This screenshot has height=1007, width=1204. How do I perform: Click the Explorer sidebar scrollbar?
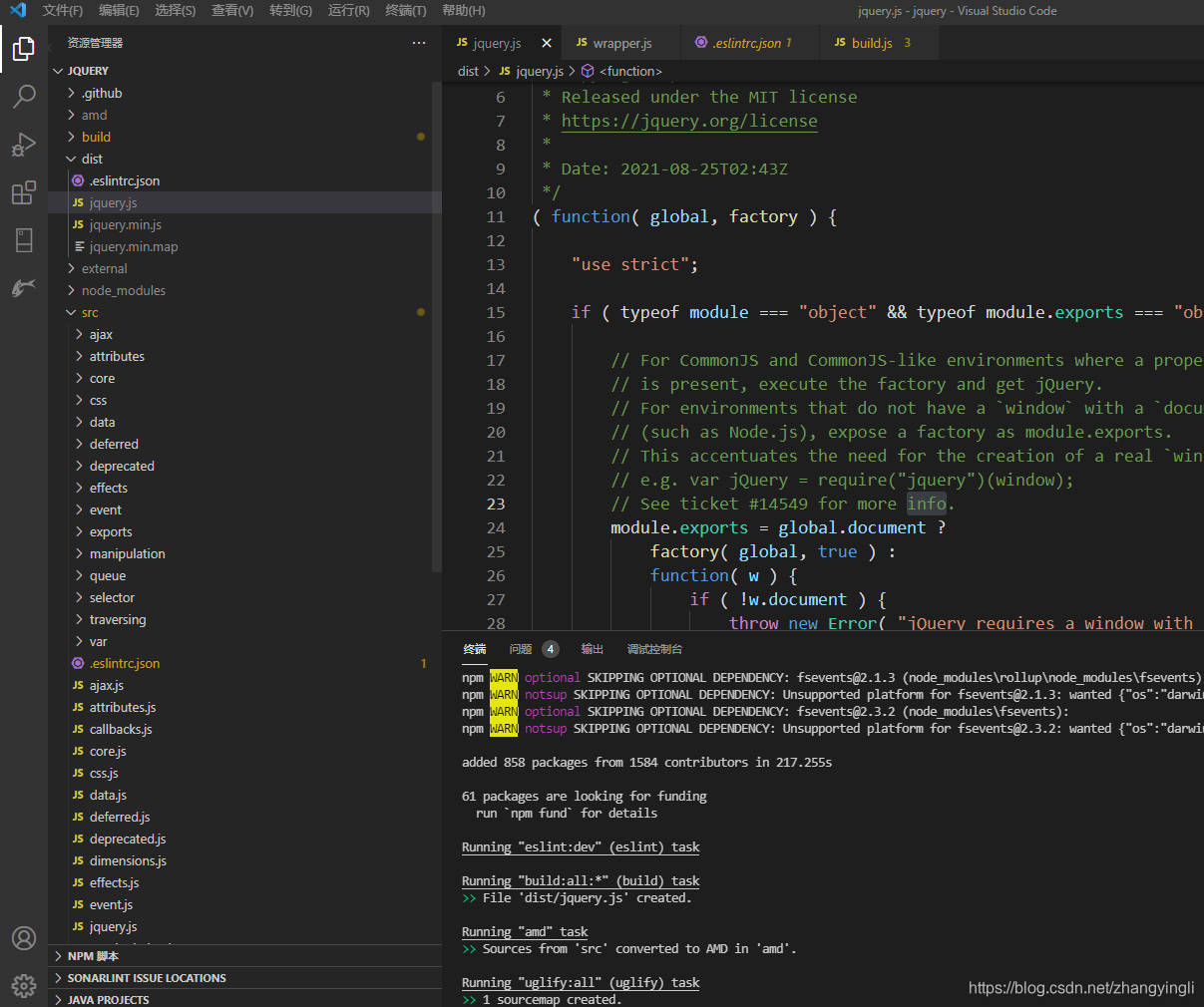[x=436, y=327]
